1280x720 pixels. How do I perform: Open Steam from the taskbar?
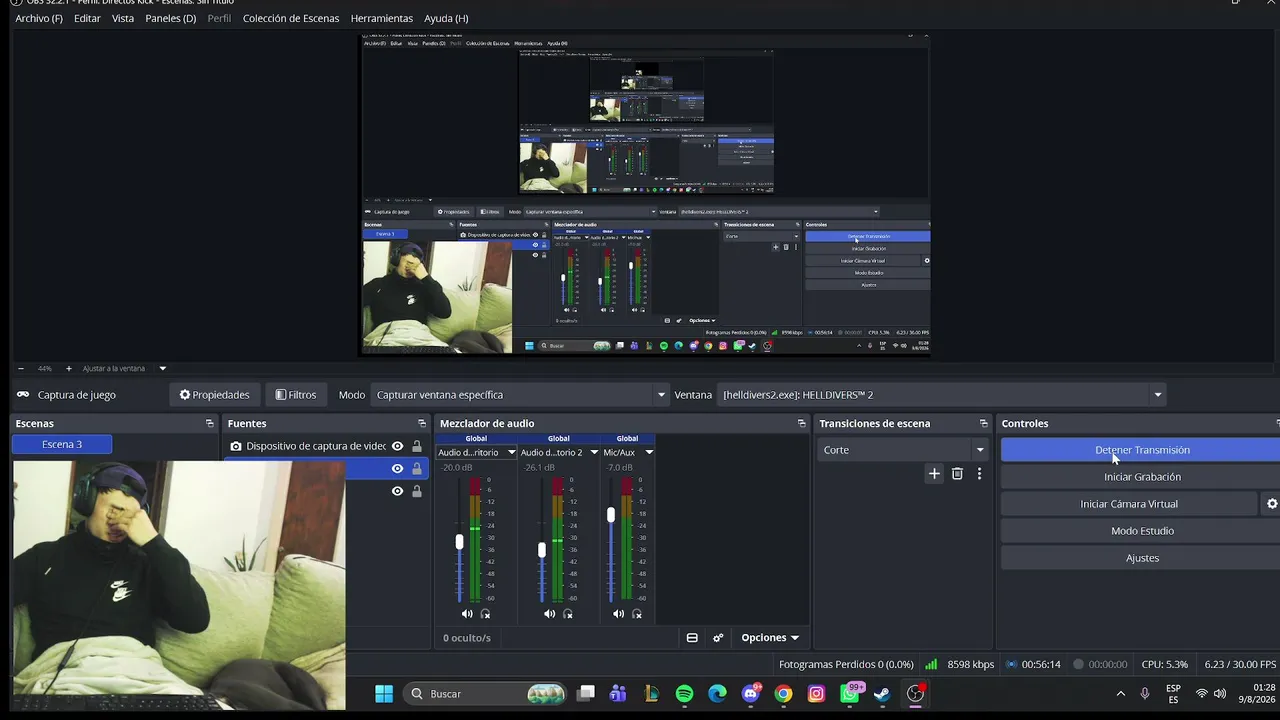882,694
